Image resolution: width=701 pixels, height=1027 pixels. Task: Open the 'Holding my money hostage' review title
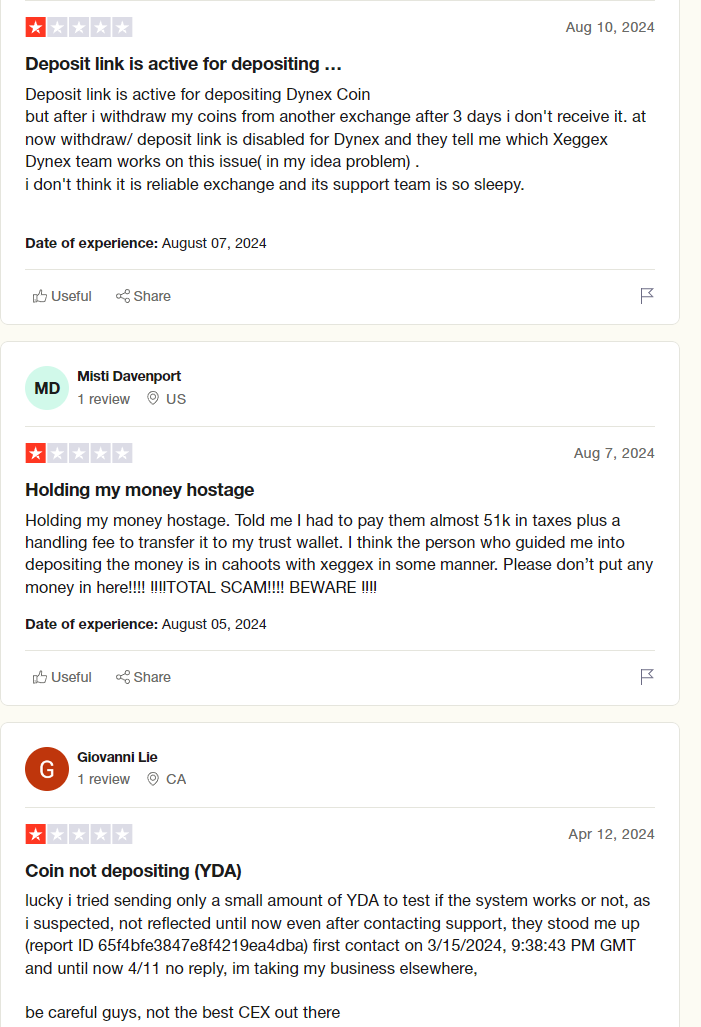[140, 490]
